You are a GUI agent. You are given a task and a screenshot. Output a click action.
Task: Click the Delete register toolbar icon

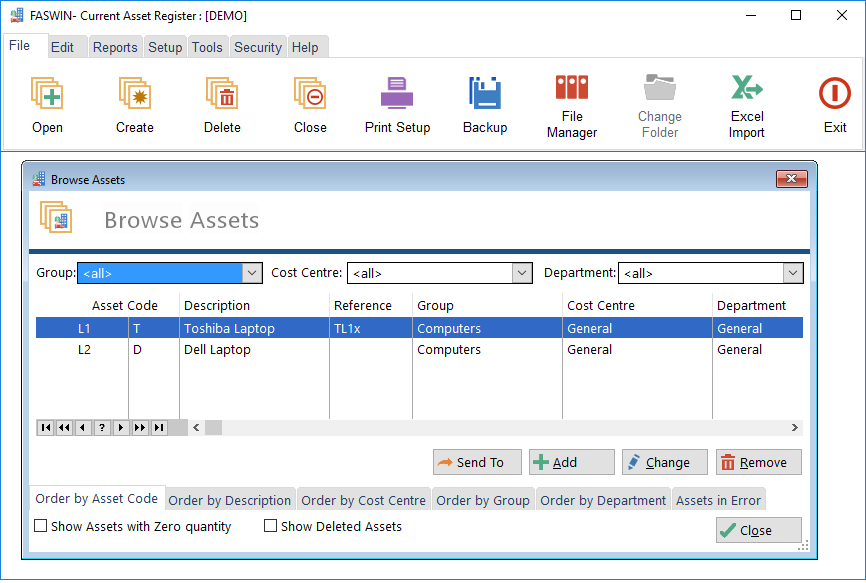point(222,94)
